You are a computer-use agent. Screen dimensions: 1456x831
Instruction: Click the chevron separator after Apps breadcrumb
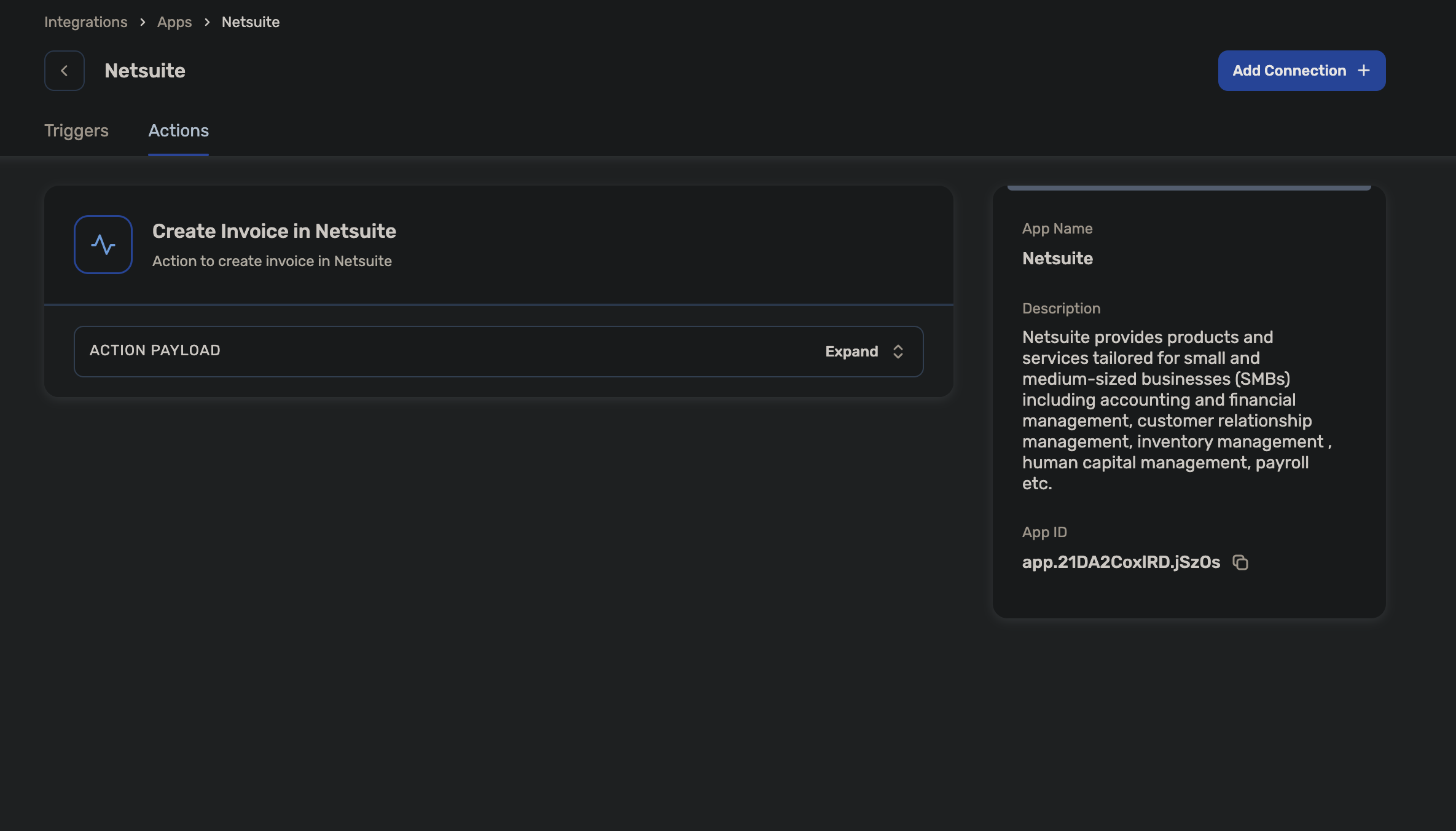tap(207, 22)
